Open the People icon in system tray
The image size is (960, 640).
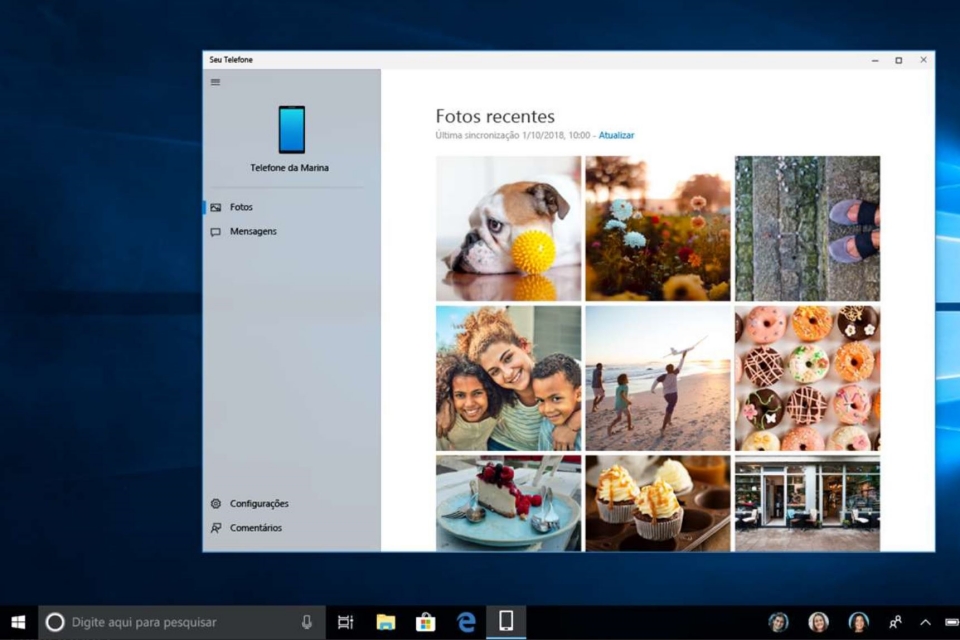895,622
